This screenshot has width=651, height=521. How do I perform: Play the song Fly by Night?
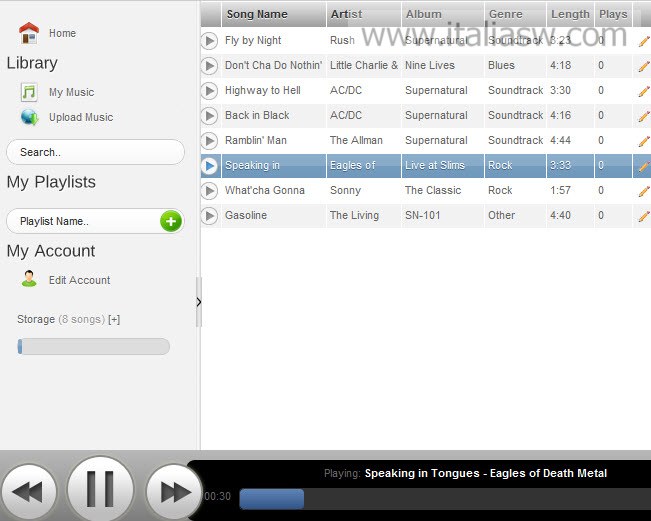[x=210, y=41]
